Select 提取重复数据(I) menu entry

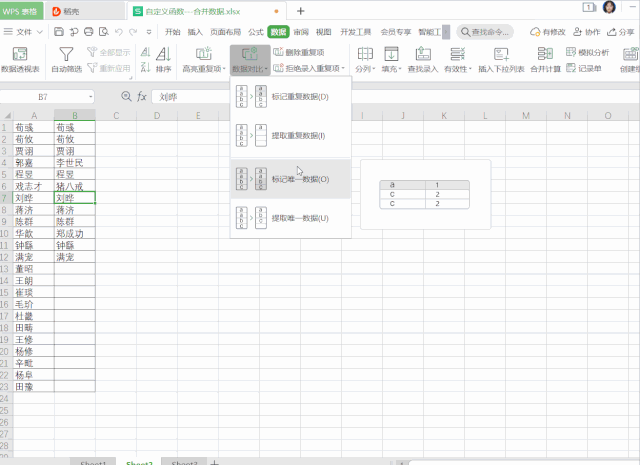click(291, 136)
